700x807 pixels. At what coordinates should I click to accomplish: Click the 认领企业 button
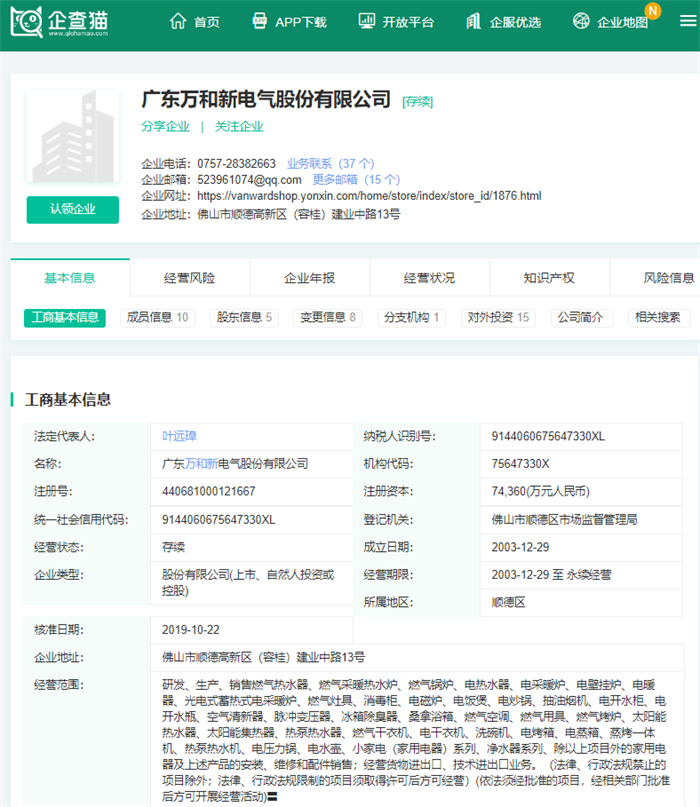pyautogui.click(x=73, y=209)
